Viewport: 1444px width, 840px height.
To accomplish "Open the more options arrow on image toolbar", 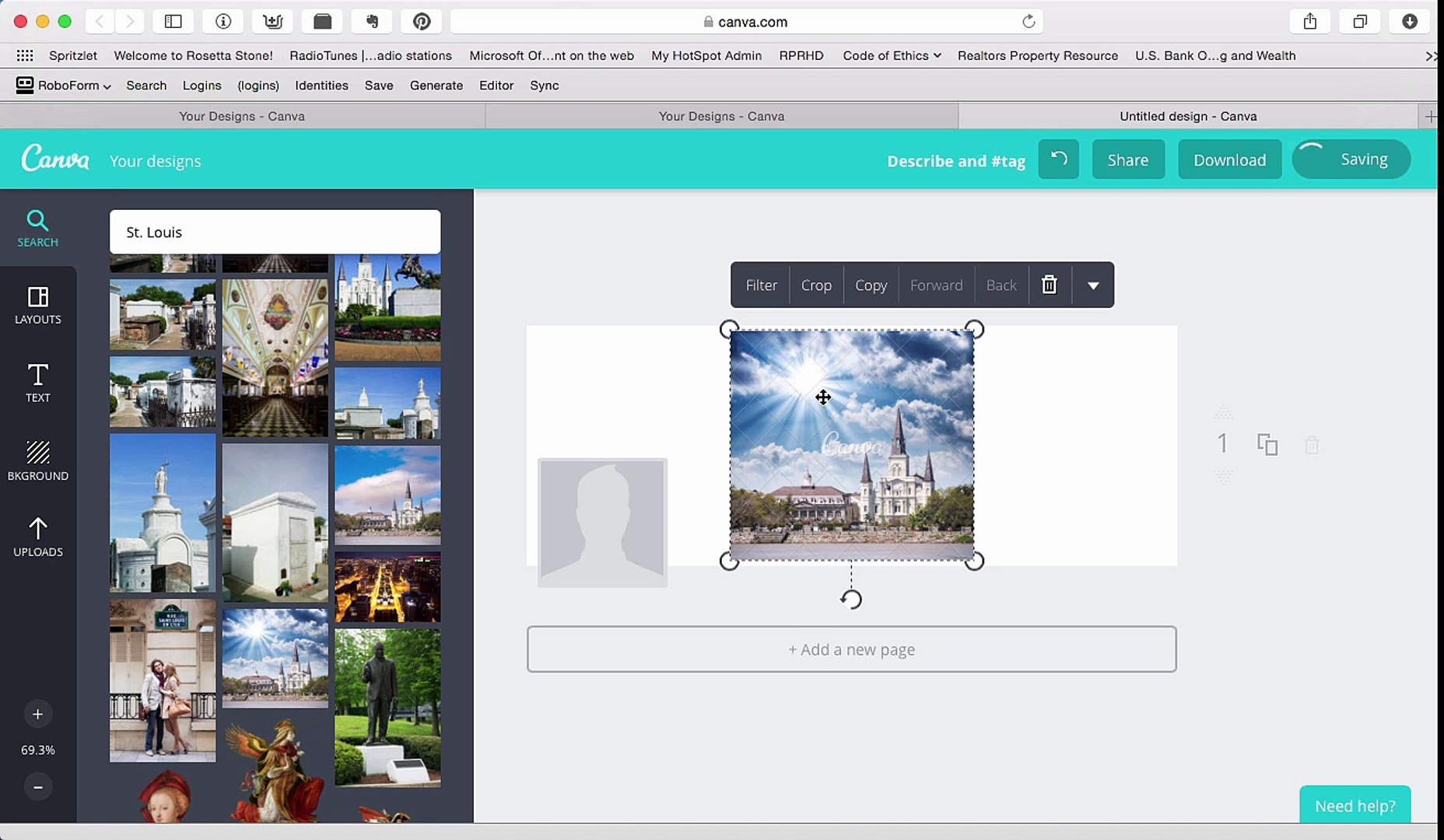I will pos(1093,285).
